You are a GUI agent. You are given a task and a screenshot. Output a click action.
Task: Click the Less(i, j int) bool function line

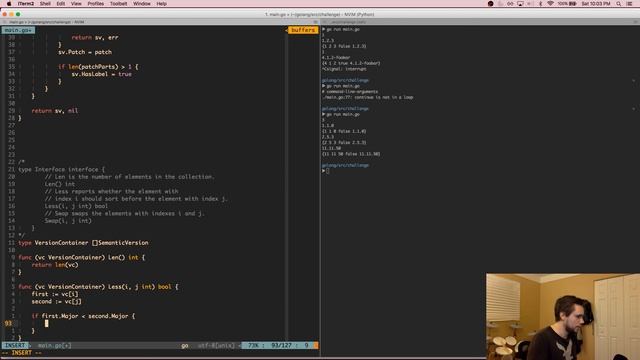pyautogui.click(x=98, y=287)
